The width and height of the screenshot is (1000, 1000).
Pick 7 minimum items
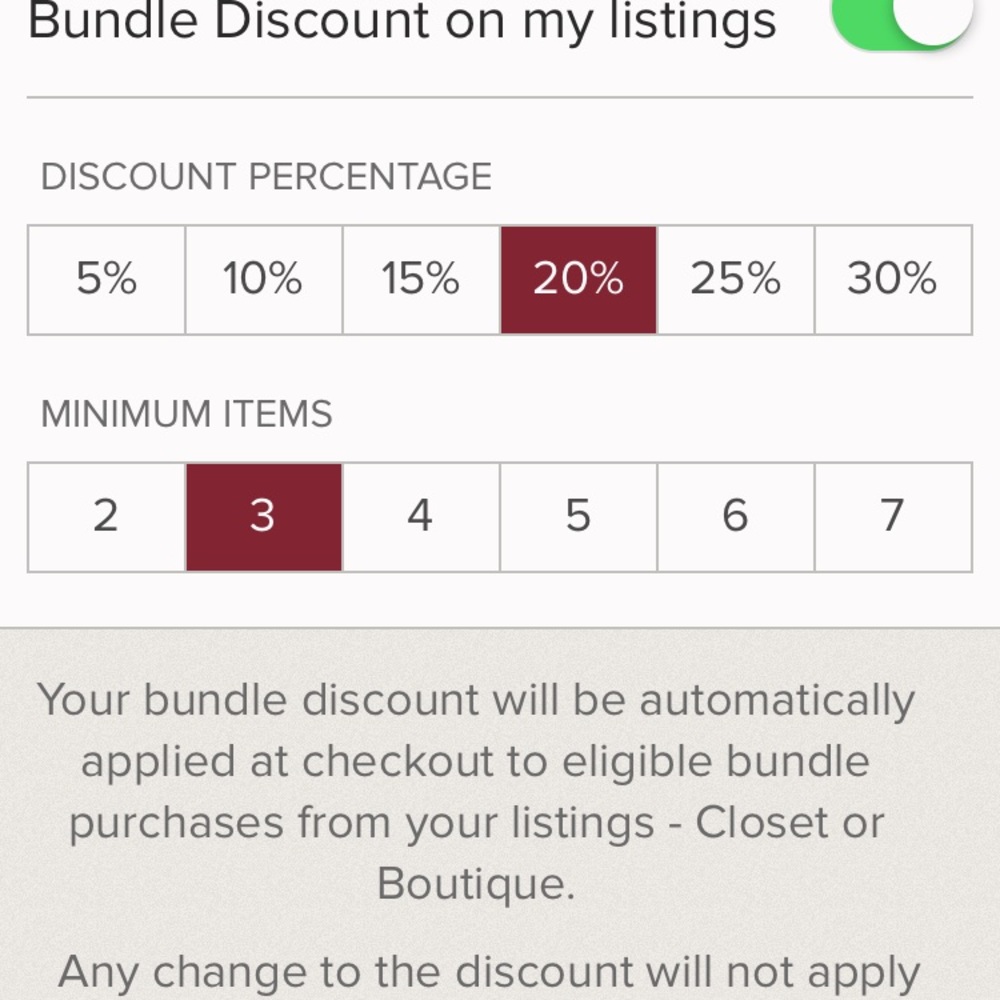(893, 517)
